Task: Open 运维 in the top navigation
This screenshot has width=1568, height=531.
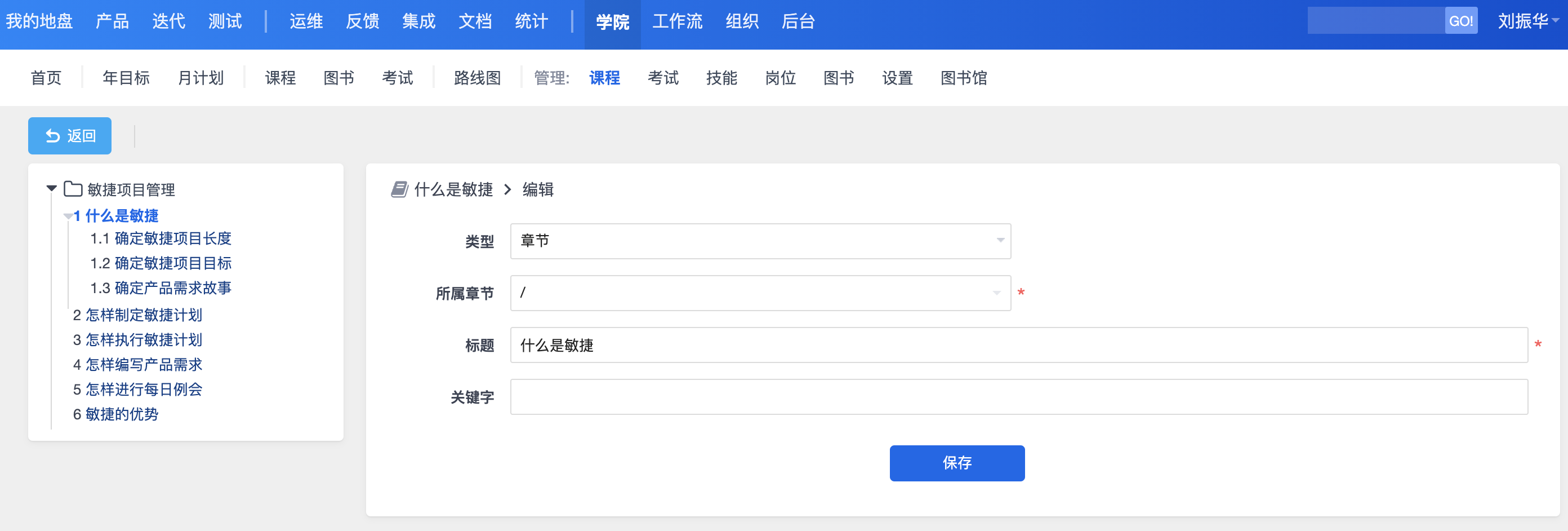Action: click(x=306, y=21)
